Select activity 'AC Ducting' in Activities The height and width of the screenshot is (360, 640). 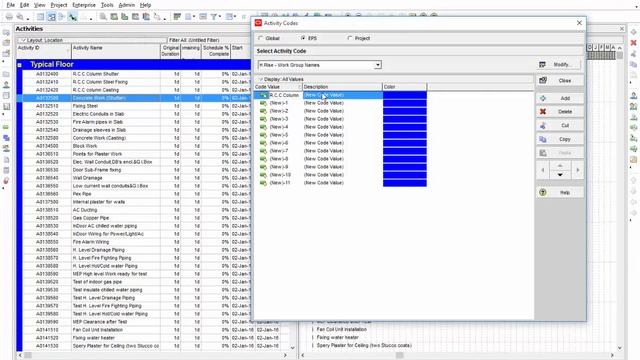tap(85, 210)
